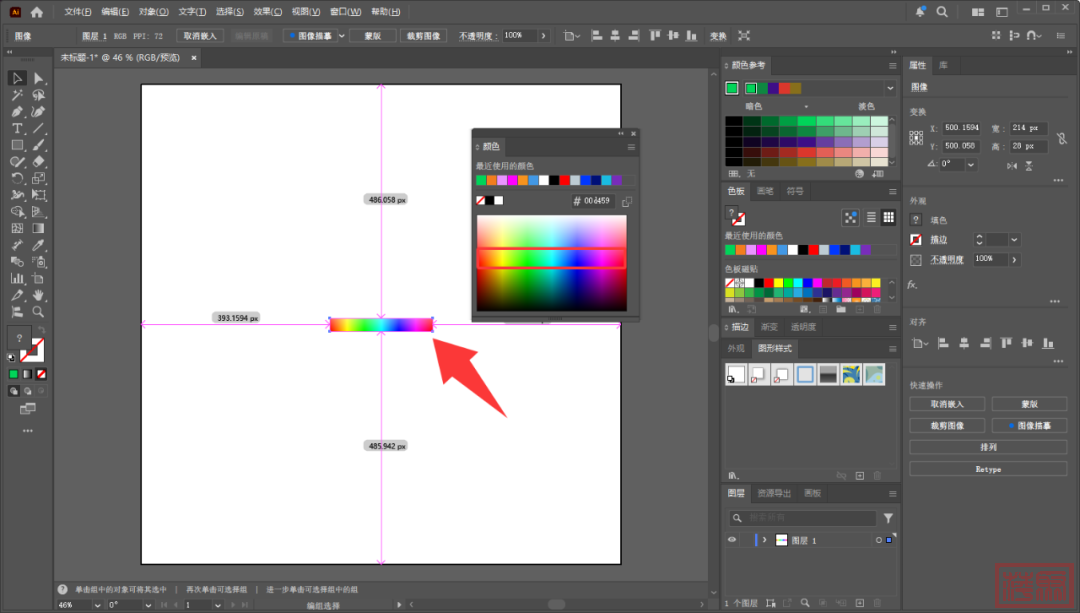This screenshot has height=613, width=1080.
Task: Open the color harmony rules dropdown
Action: [x=889, y=88]
